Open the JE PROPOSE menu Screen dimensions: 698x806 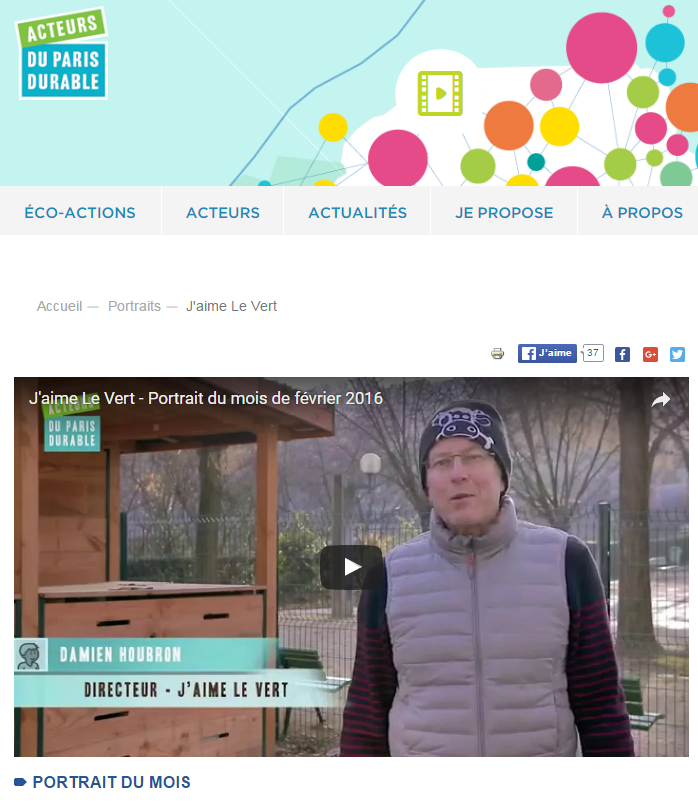click(504, 212)
